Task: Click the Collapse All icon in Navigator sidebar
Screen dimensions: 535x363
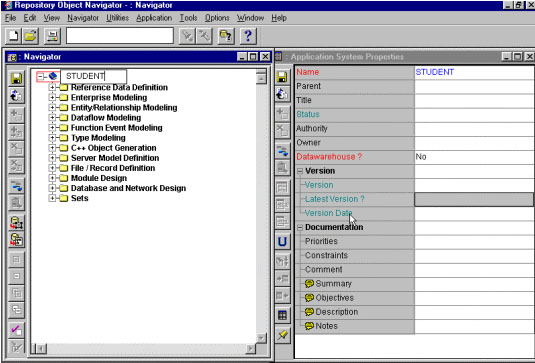Action: tap(16, 310)
